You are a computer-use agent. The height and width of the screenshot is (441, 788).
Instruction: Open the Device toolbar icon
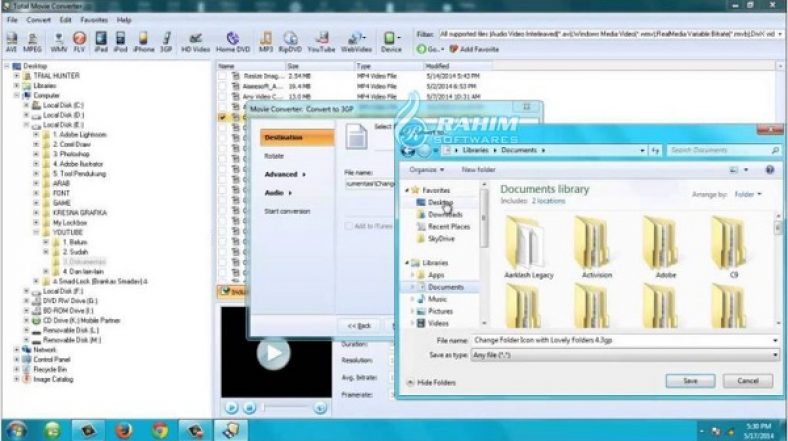pos(391,42)
